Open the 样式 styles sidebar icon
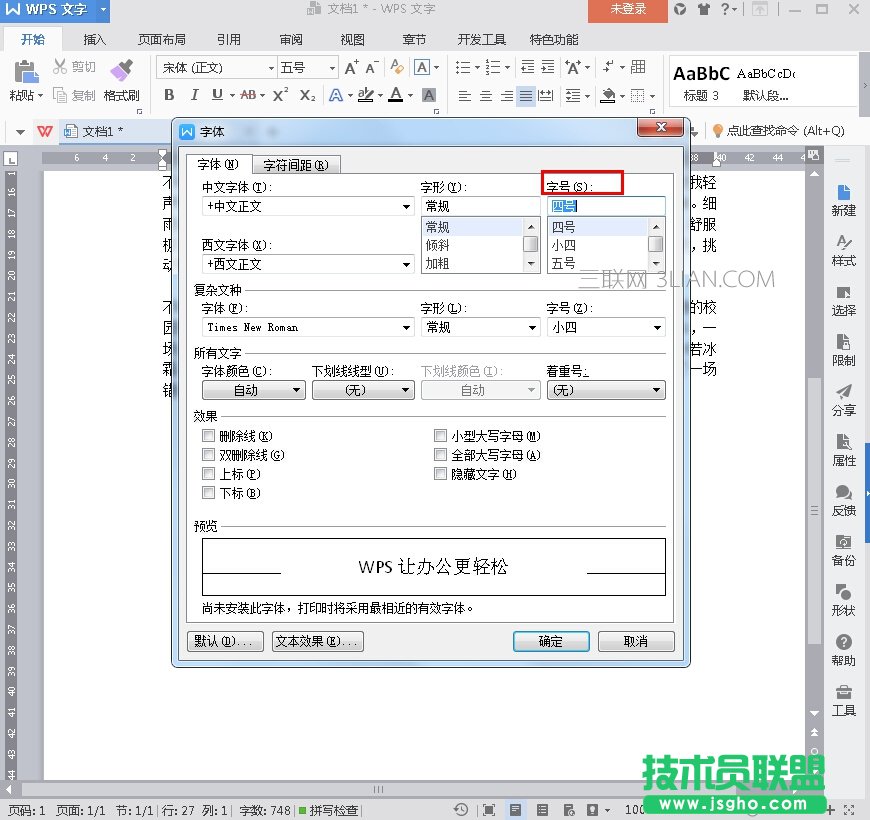 843,249
